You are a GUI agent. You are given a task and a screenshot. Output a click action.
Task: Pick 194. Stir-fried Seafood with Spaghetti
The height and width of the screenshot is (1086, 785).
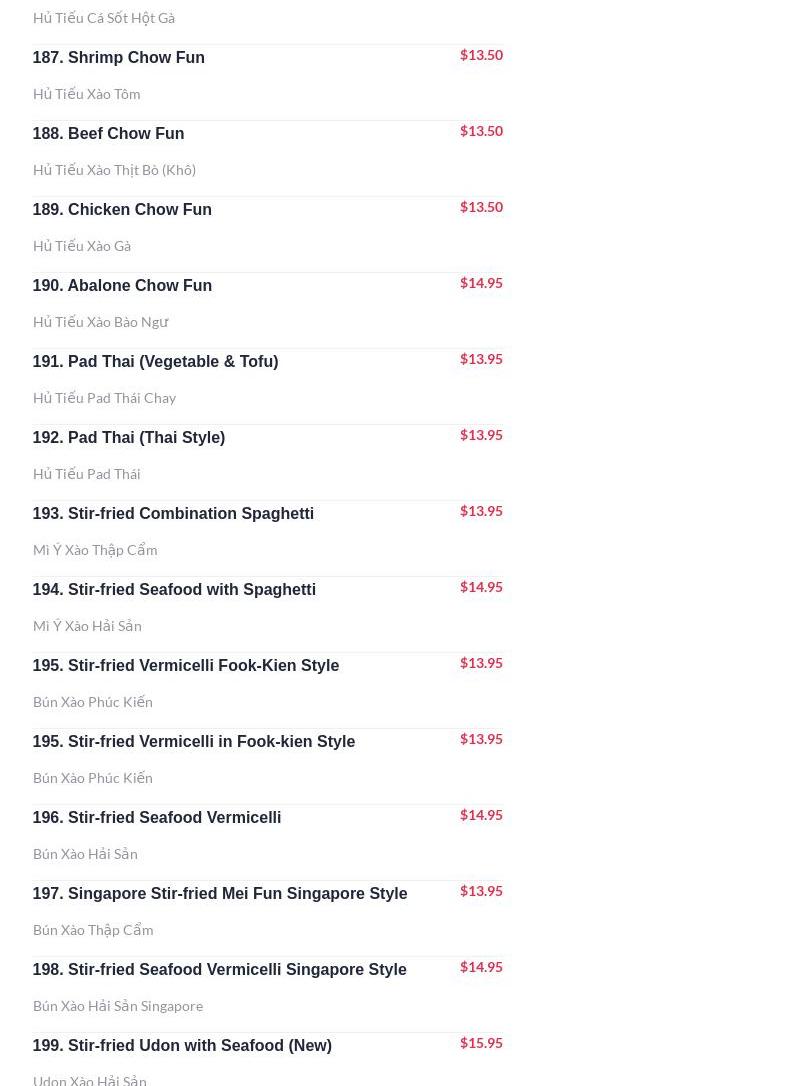174,590
